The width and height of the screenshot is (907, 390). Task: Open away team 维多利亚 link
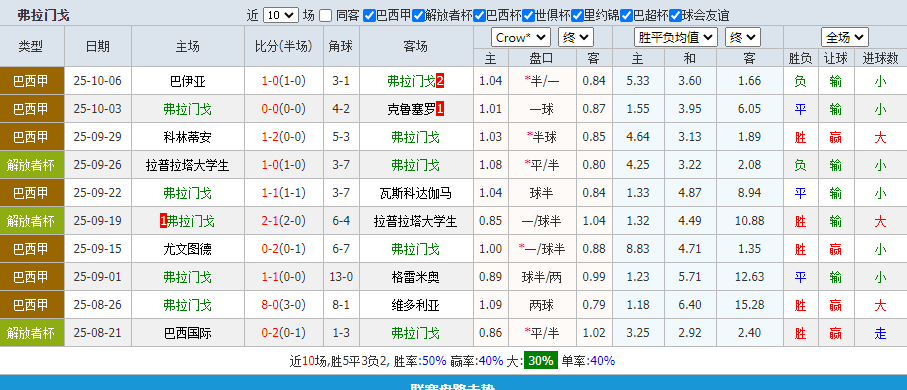pos(416,305)
